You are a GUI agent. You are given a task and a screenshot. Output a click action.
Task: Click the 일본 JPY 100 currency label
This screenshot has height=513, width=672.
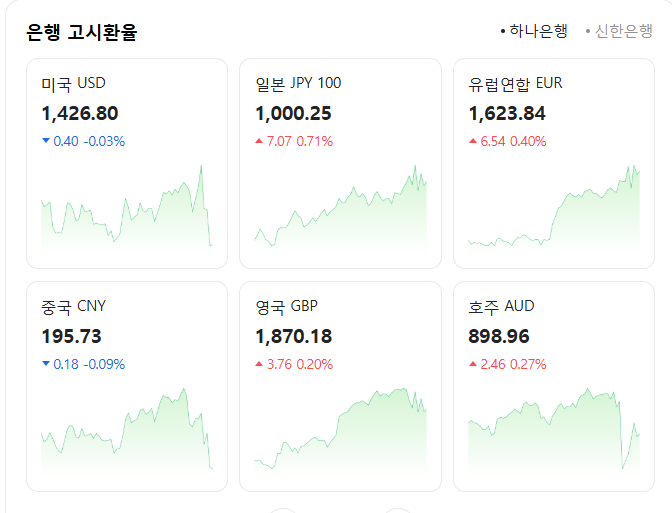(x=298, y=83)
